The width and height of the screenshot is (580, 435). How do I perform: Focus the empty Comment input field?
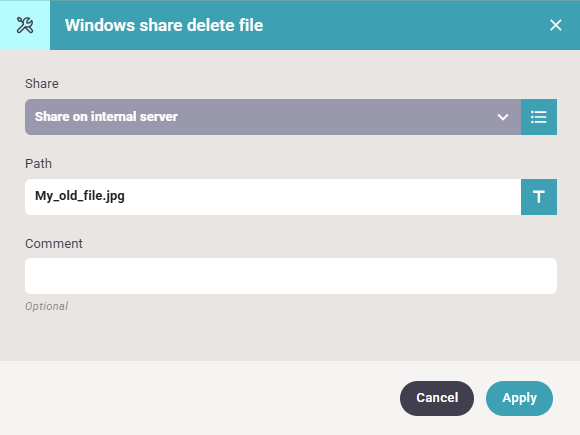pyautogui.click(x=291, y=276)
